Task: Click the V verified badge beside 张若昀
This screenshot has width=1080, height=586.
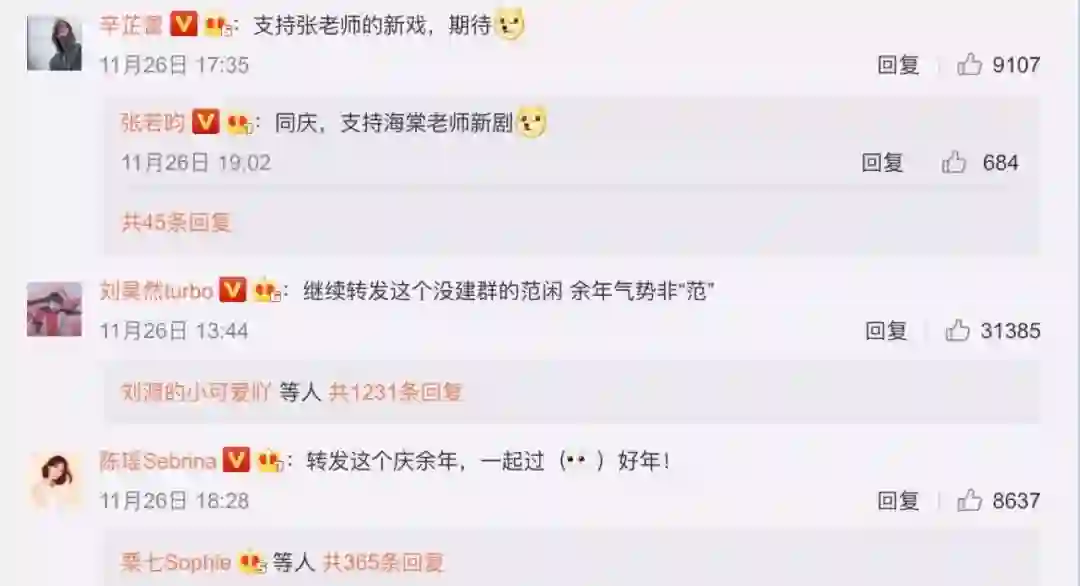Action: click(x=205, y=122)
